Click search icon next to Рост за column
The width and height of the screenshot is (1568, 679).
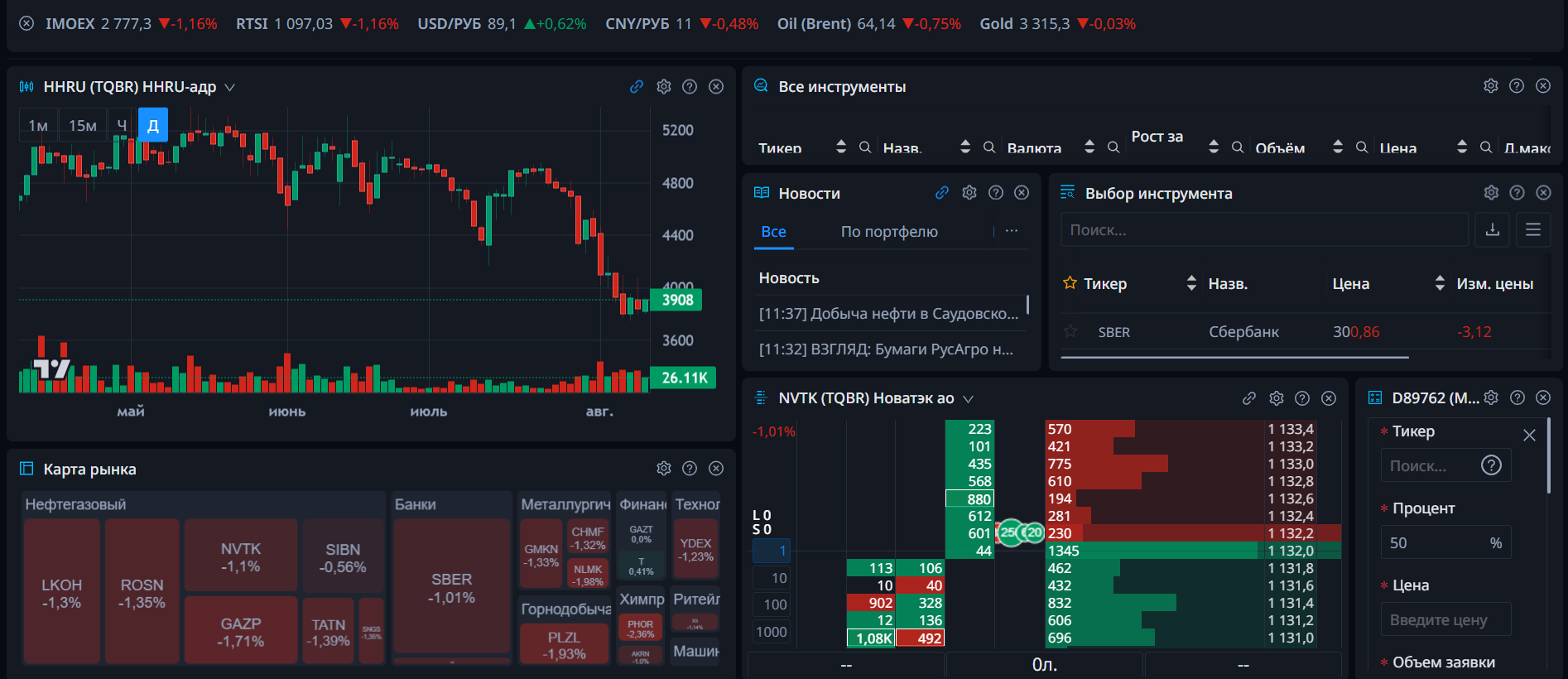coord(1238,147)
